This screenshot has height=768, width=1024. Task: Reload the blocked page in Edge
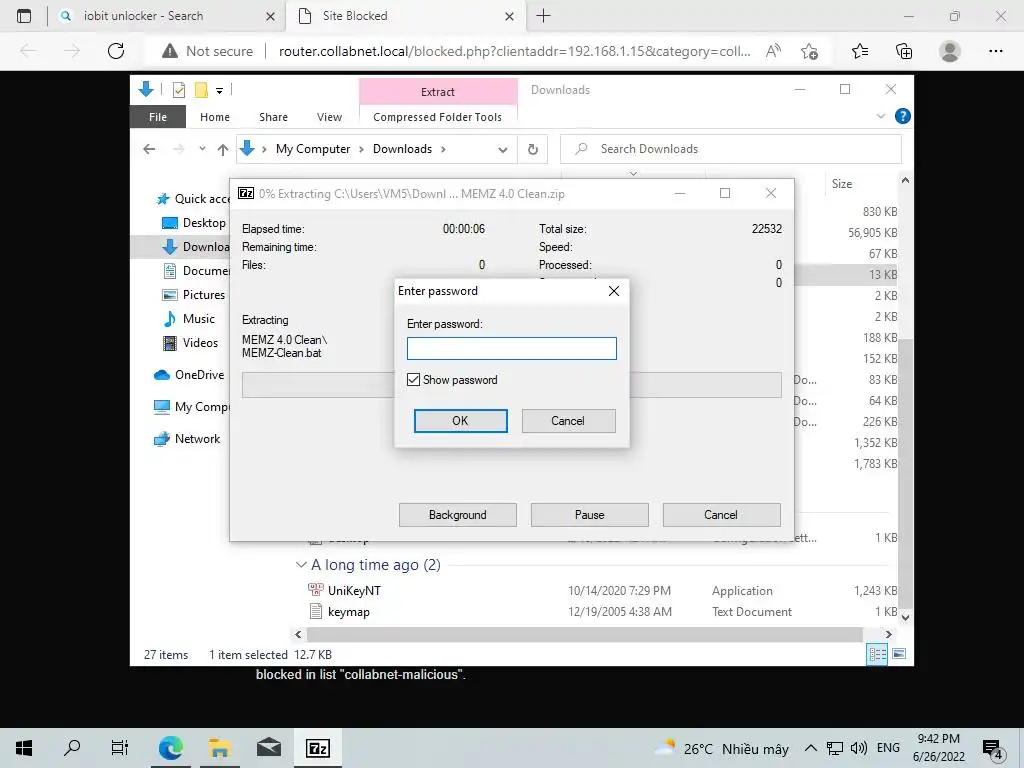(116, 51)
